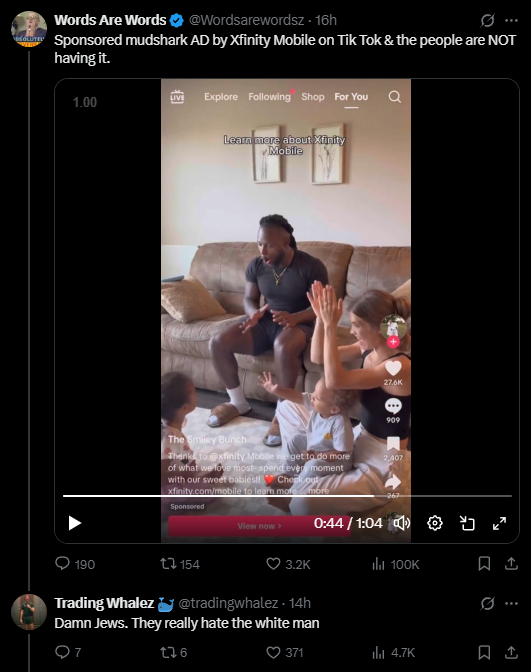Open more options on Trading Whalez reply
Screen dimensions: 531x672
click(x=512, y=603)
